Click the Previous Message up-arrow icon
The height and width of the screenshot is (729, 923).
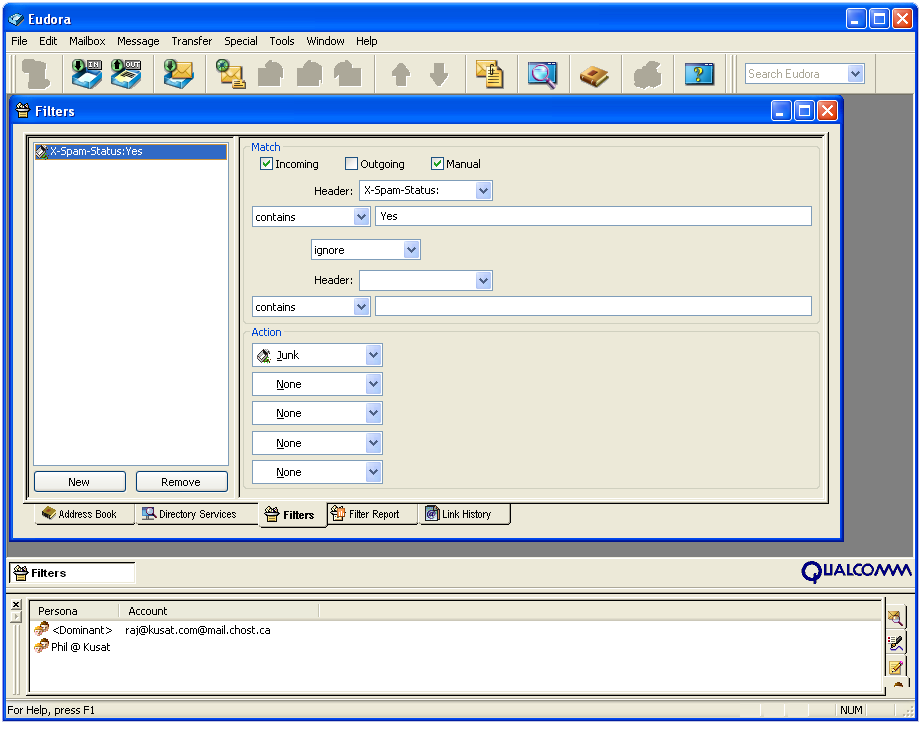click(401, 74)
